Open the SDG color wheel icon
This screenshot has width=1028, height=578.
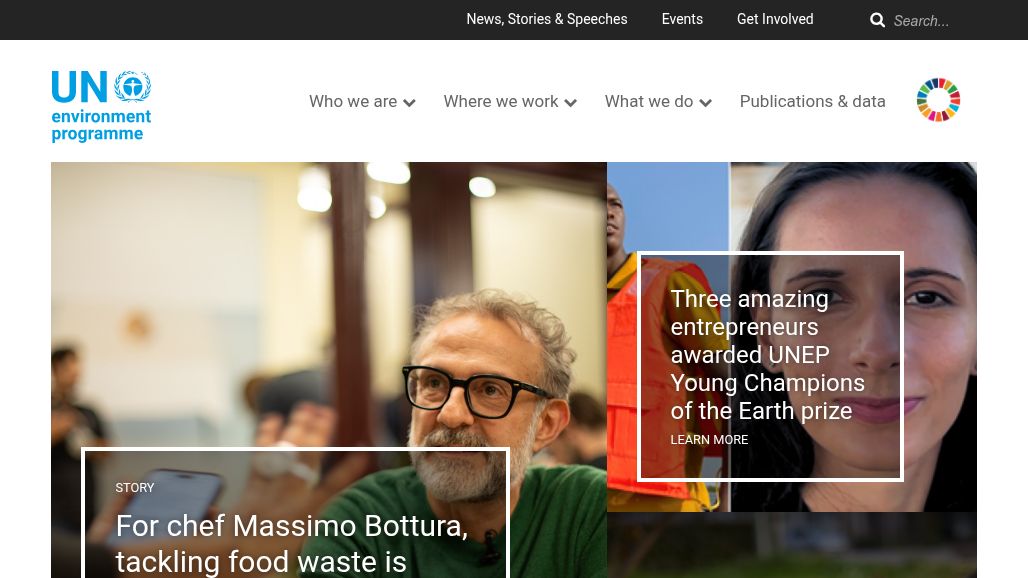[938, 100]
